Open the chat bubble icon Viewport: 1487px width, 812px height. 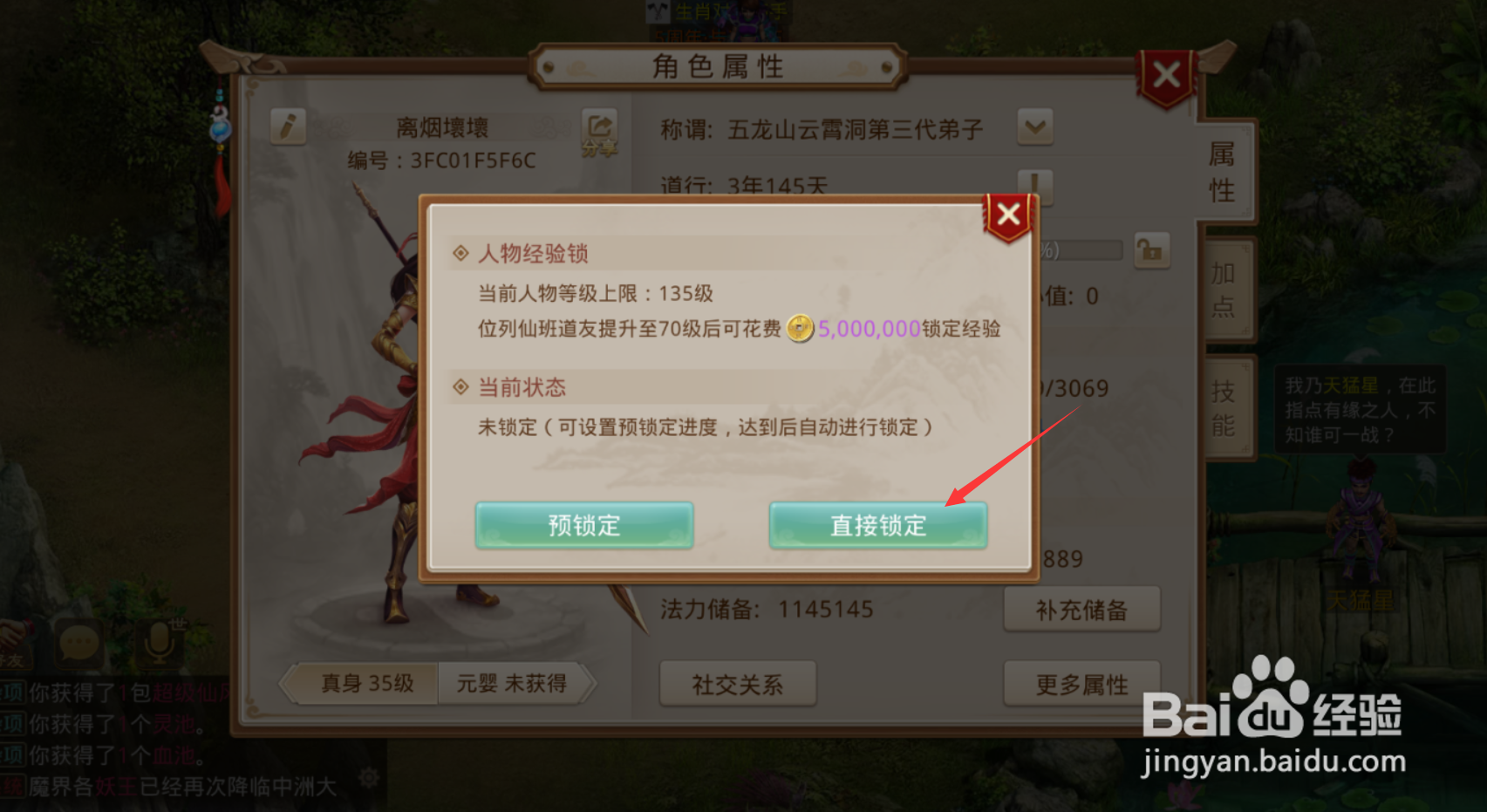click(x=78, y=644)
